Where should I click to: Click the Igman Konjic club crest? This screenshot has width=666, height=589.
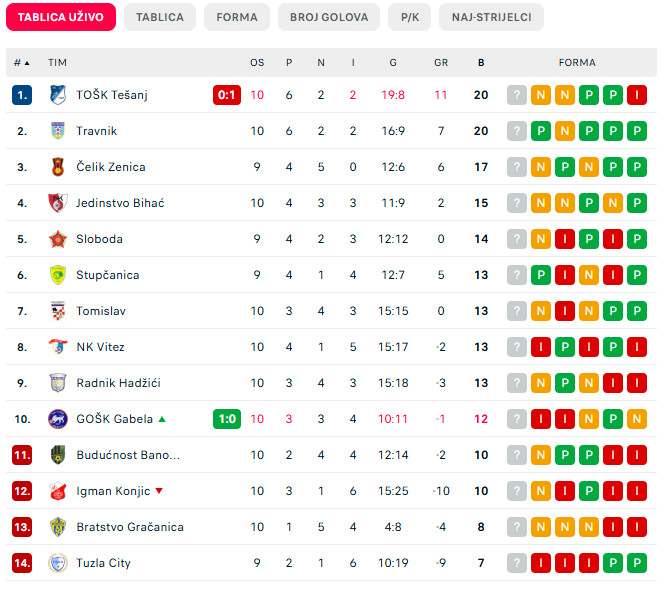click(58, 491)
